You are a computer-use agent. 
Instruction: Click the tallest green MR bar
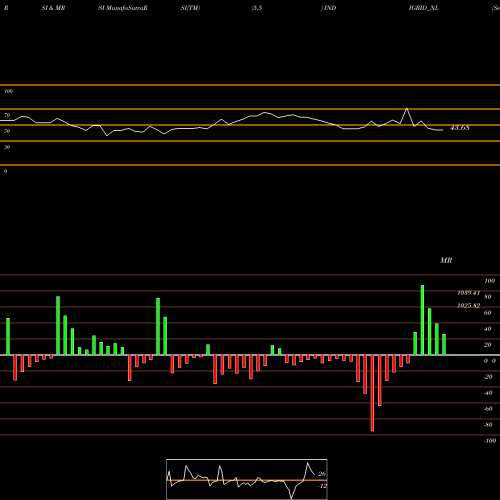tap(422, 320)
